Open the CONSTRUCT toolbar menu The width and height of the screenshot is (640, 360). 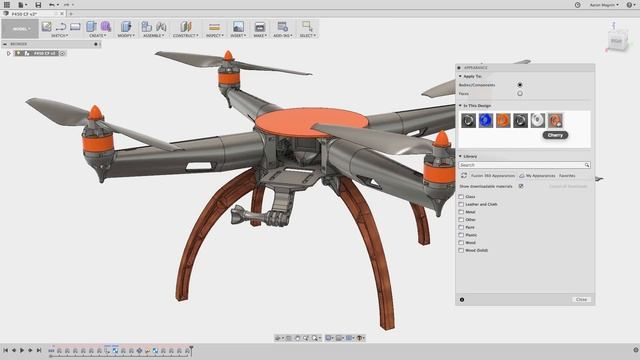[x=186, y=36]
